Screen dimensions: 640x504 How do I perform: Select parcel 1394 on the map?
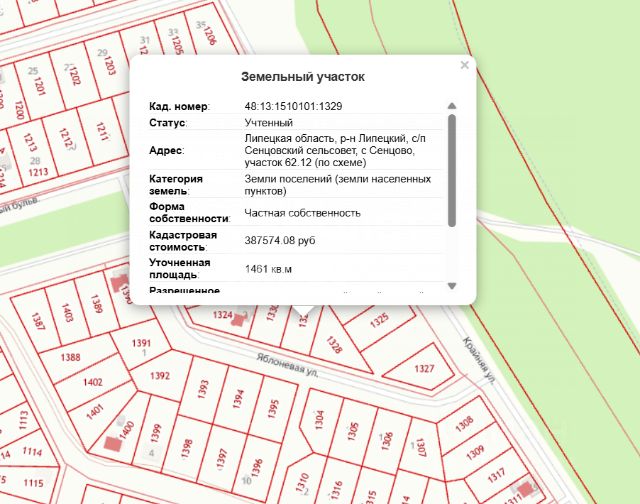click(x=238, y=399)
